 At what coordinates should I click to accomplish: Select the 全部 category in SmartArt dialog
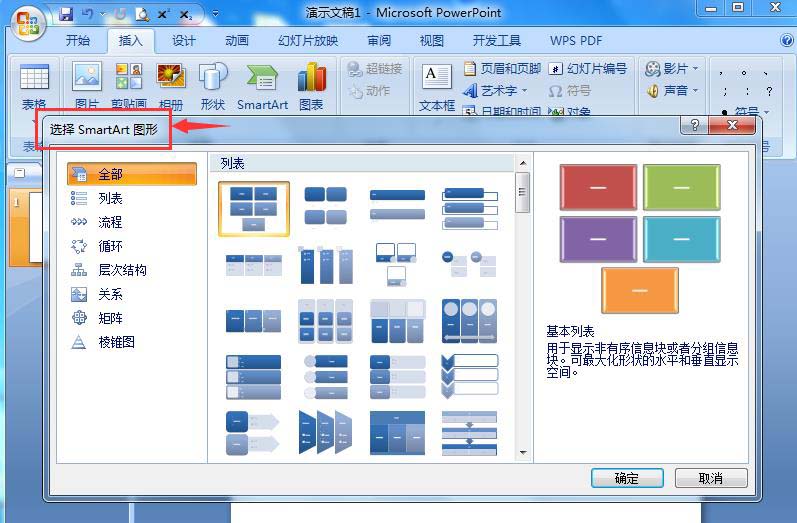[132, 174]
